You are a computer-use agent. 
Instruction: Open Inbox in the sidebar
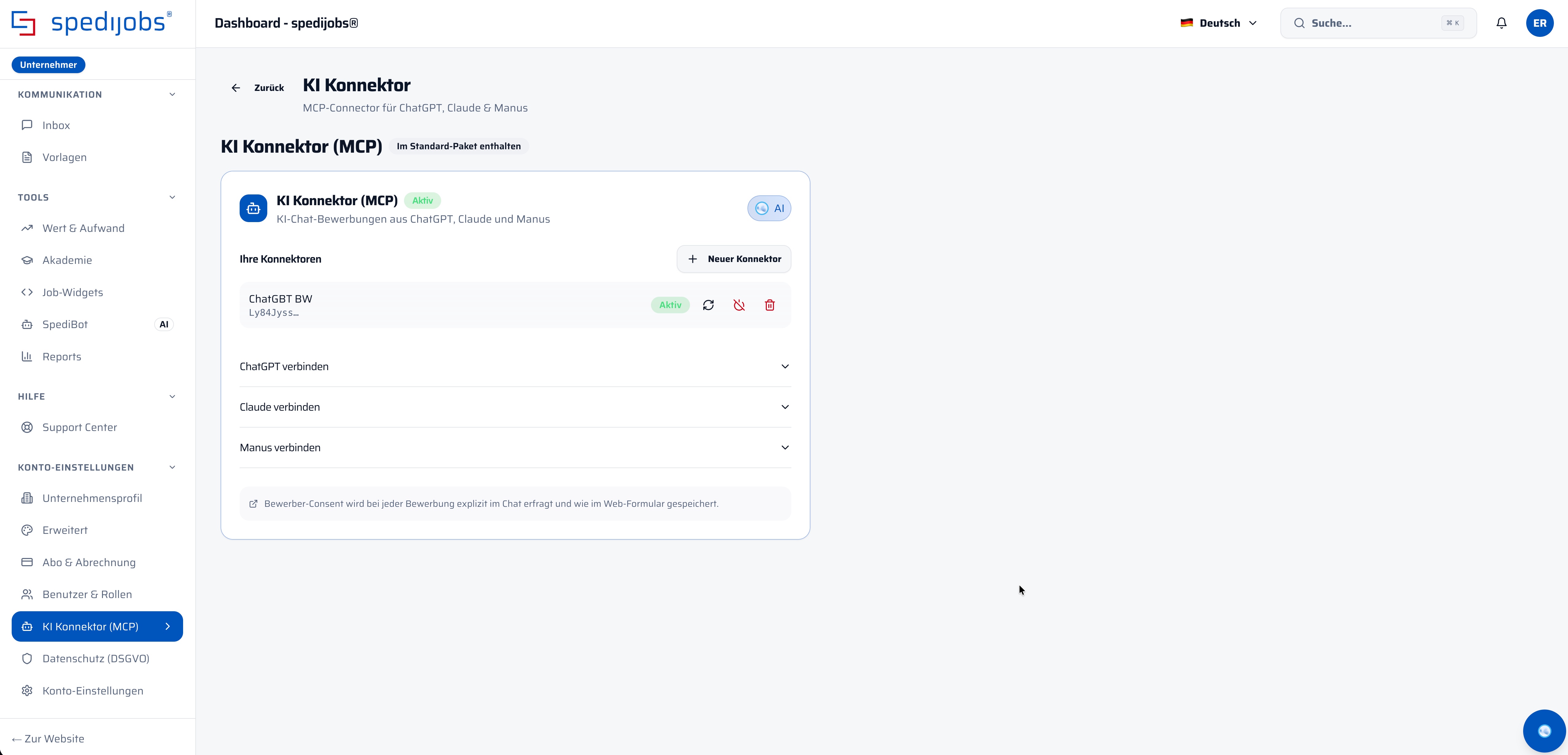pos(97,125)
